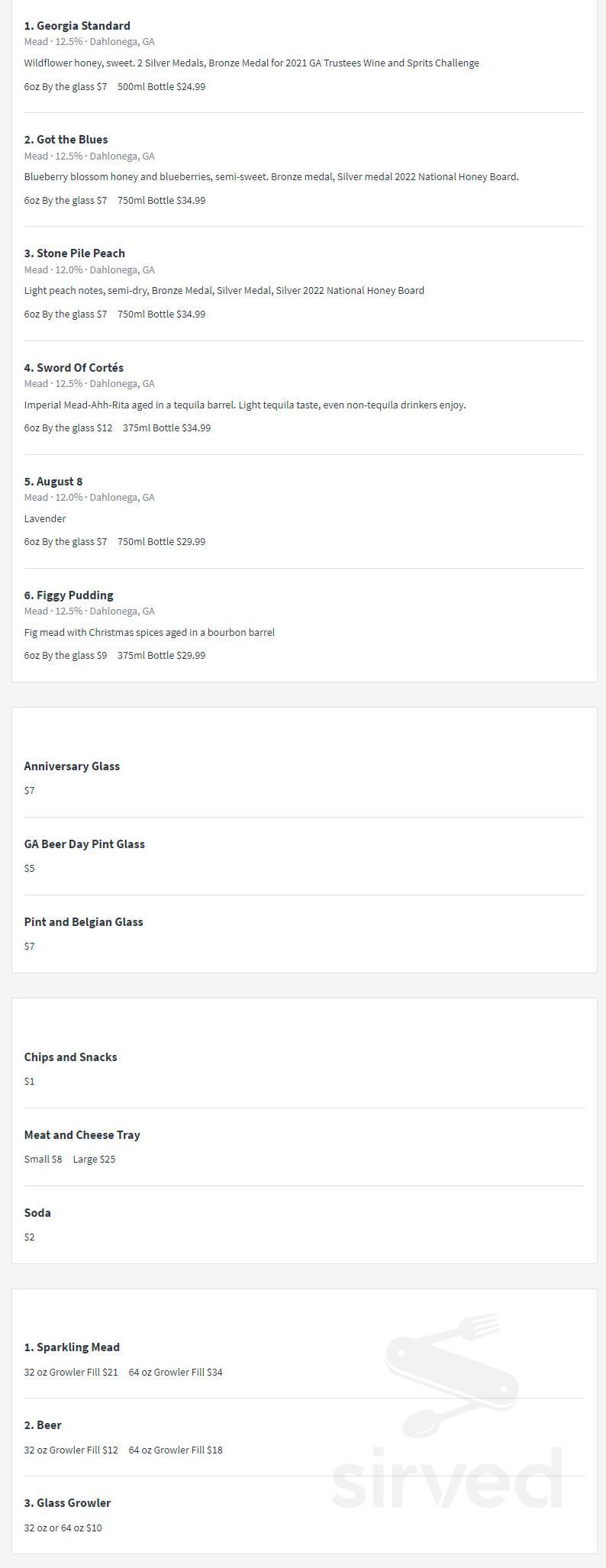
Task: Select the Anniversary Glass item
Action: coord(72,766)
